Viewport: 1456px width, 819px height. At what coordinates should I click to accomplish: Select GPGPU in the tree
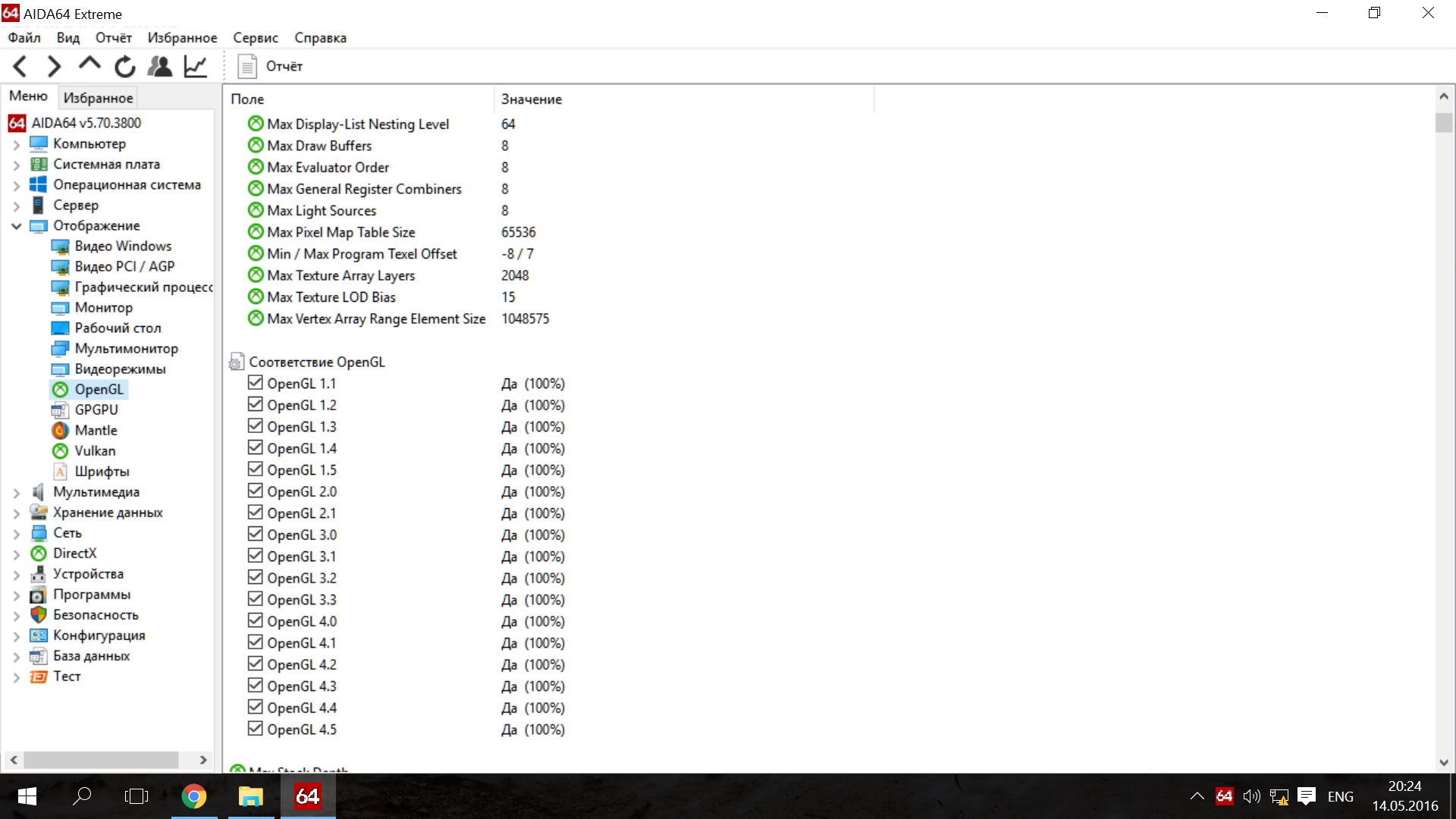(x=96, y=410)
